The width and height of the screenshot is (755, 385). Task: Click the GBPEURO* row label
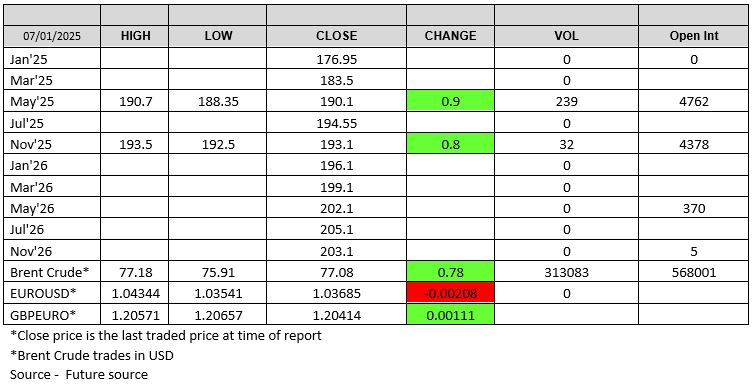[x=43, y=315]
